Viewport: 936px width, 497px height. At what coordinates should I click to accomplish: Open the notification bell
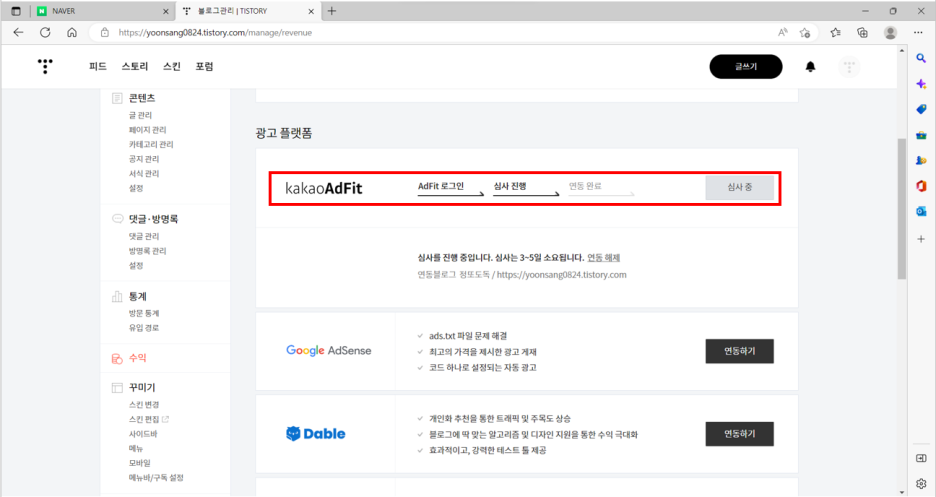(x=810, y=67)
